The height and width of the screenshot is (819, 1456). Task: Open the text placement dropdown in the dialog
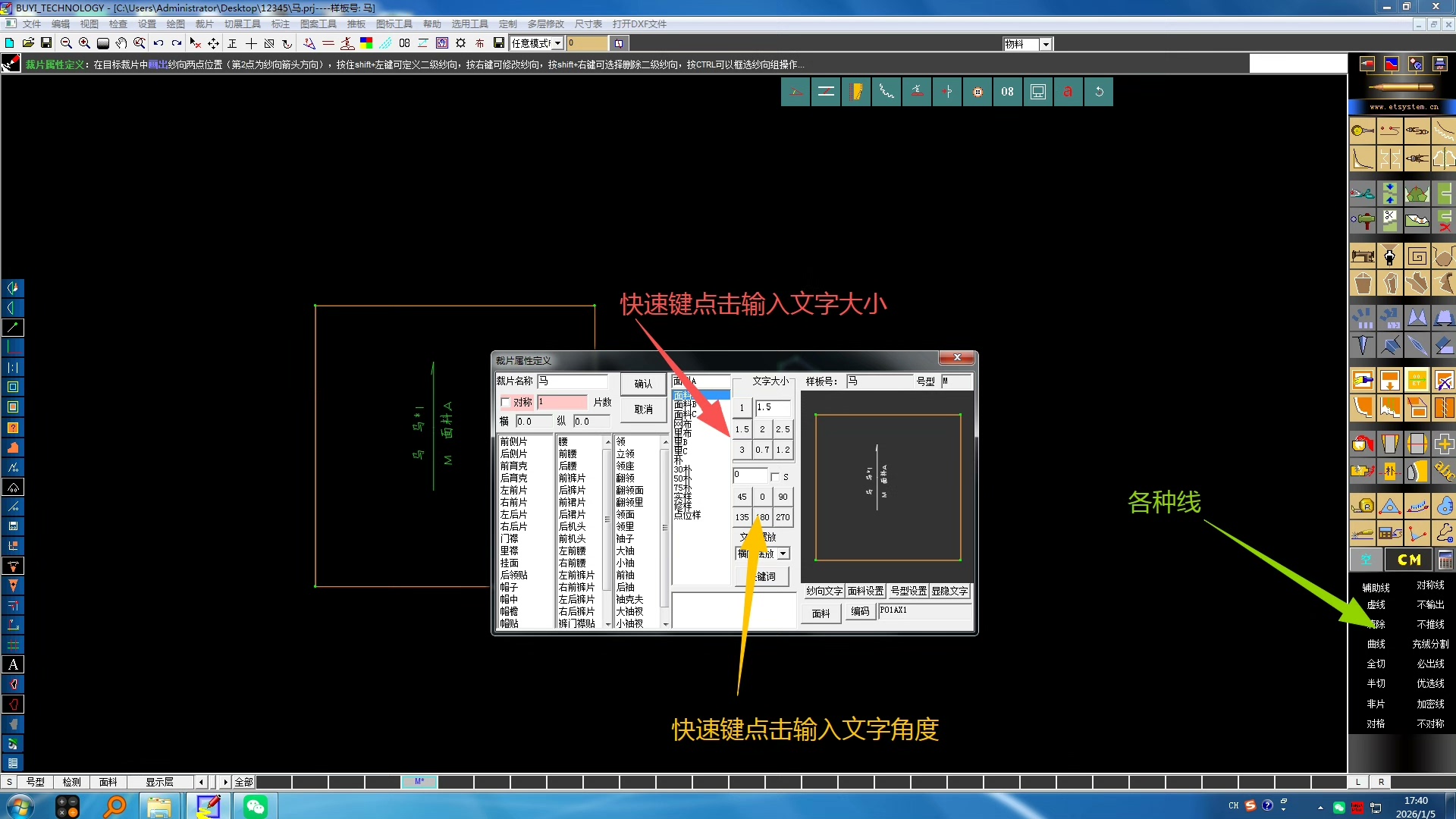783,554
